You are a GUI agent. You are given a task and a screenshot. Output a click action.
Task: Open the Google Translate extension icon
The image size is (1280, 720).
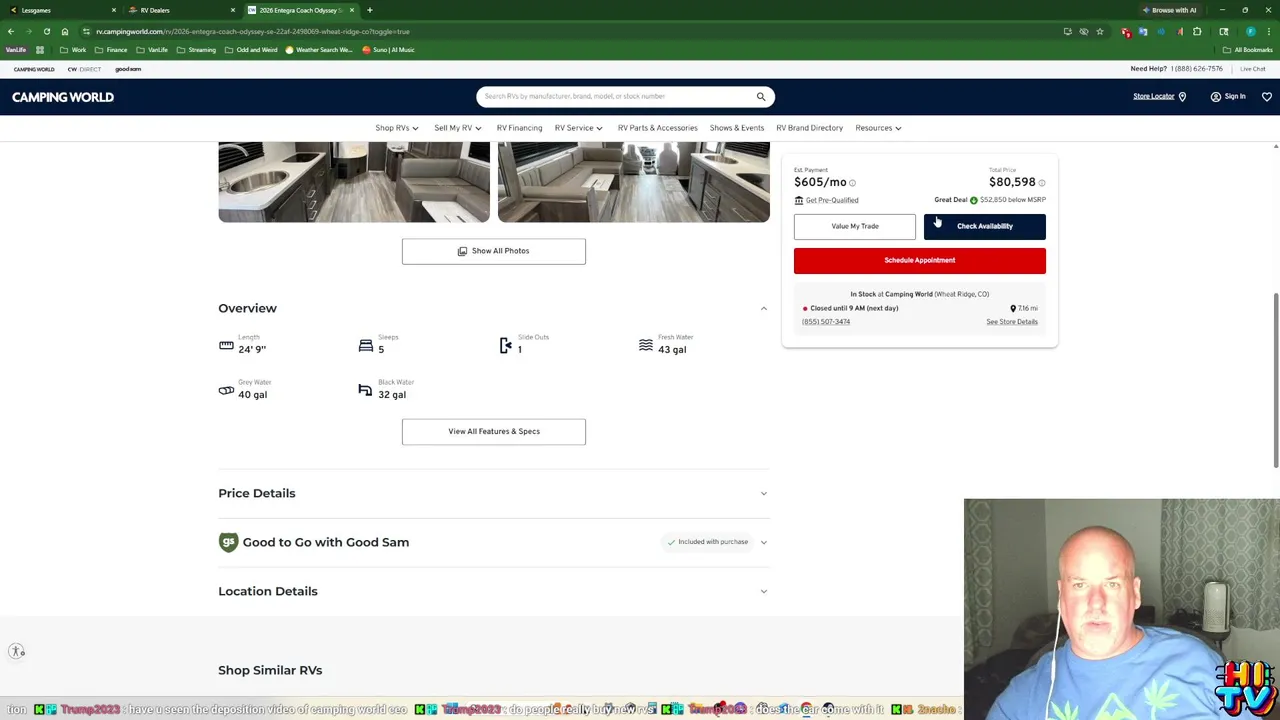point(1143,31)
